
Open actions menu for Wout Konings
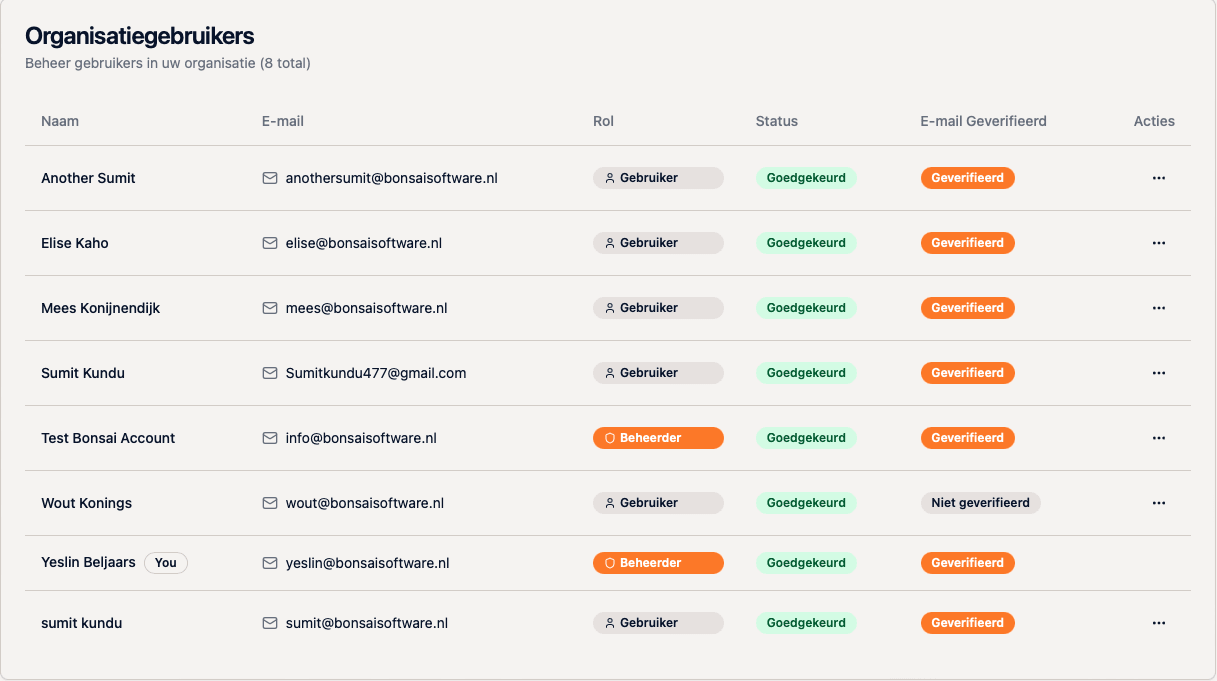(x=1159, y=503)
